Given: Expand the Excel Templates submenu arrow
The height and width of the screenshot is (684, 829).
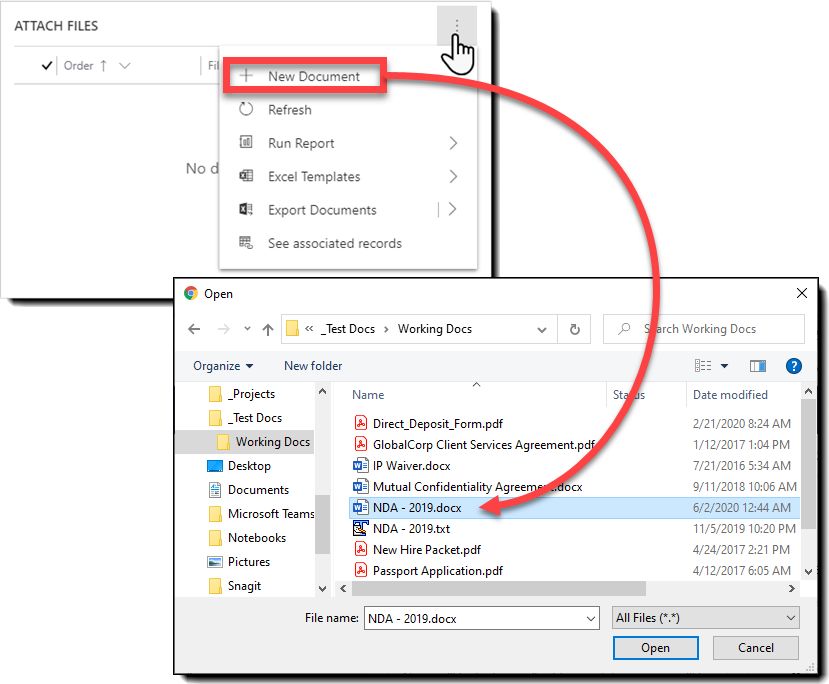Looking at the screenshot, I should 453,176.
